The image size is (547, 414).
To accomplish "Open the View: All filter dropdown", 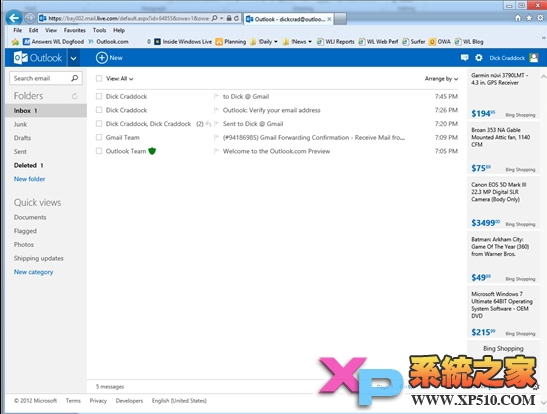I will click(x=120, y=79).
